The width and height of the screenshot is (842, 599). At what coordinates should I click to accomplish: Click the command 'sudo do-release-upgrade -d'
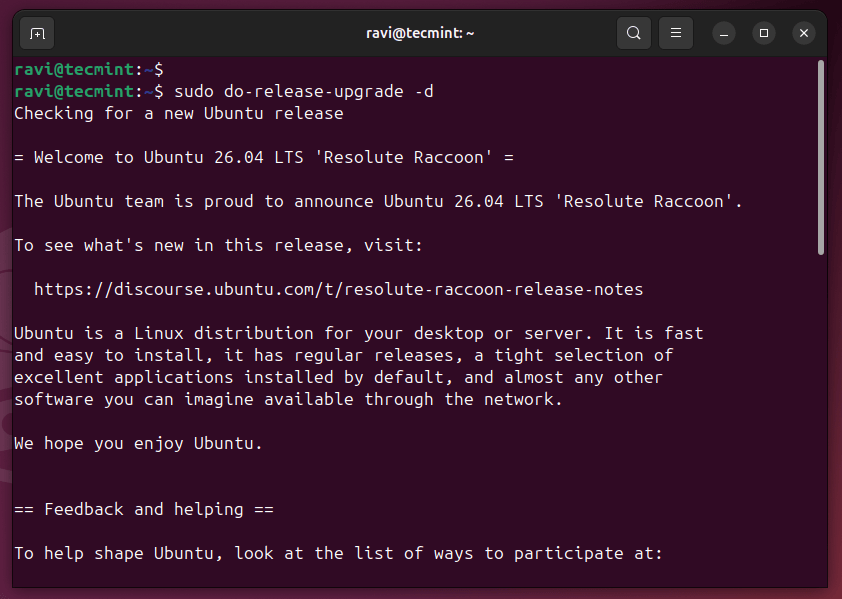tap(304, 91)
